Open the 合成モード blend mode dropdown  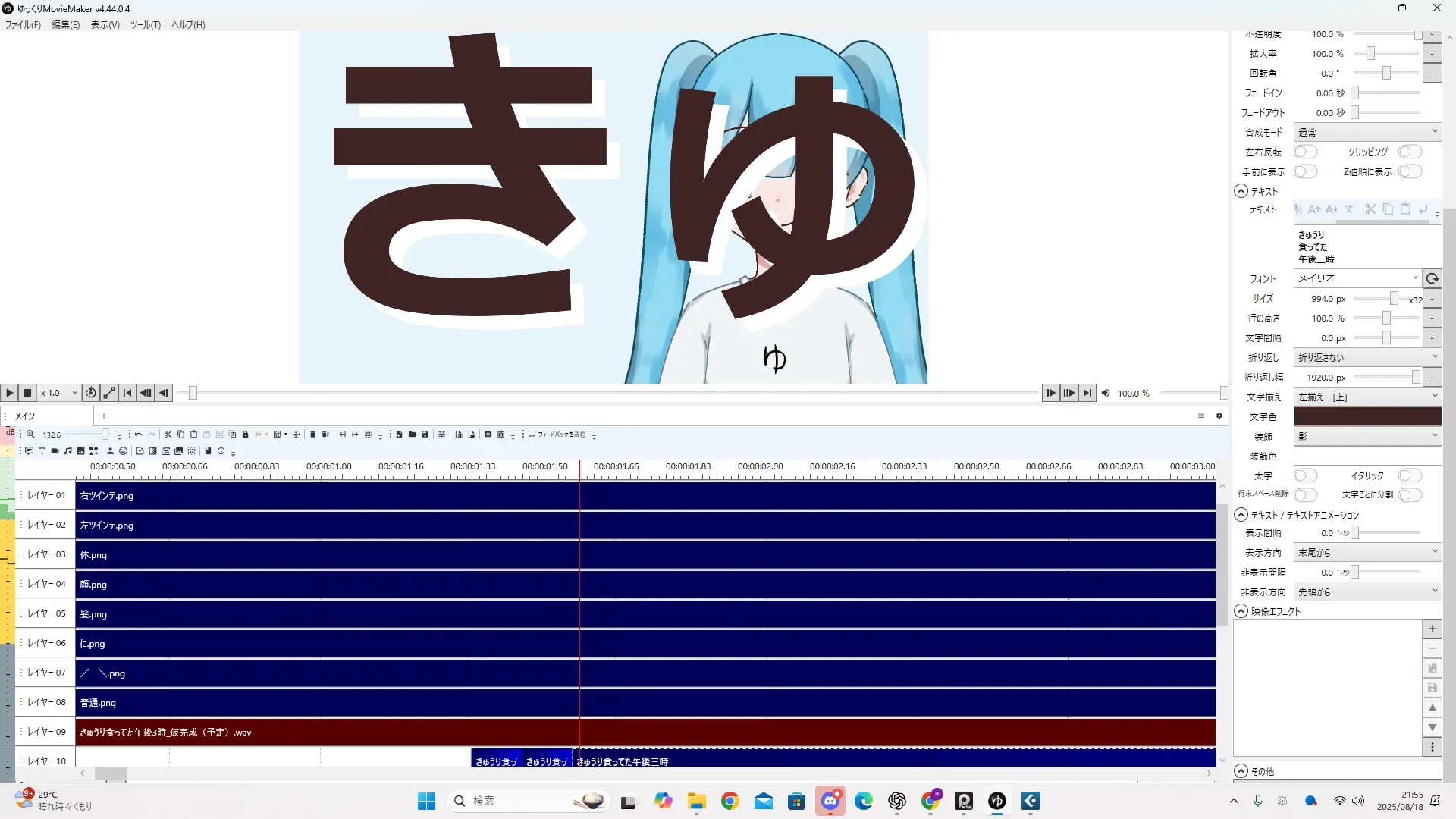click(1367, 132)
